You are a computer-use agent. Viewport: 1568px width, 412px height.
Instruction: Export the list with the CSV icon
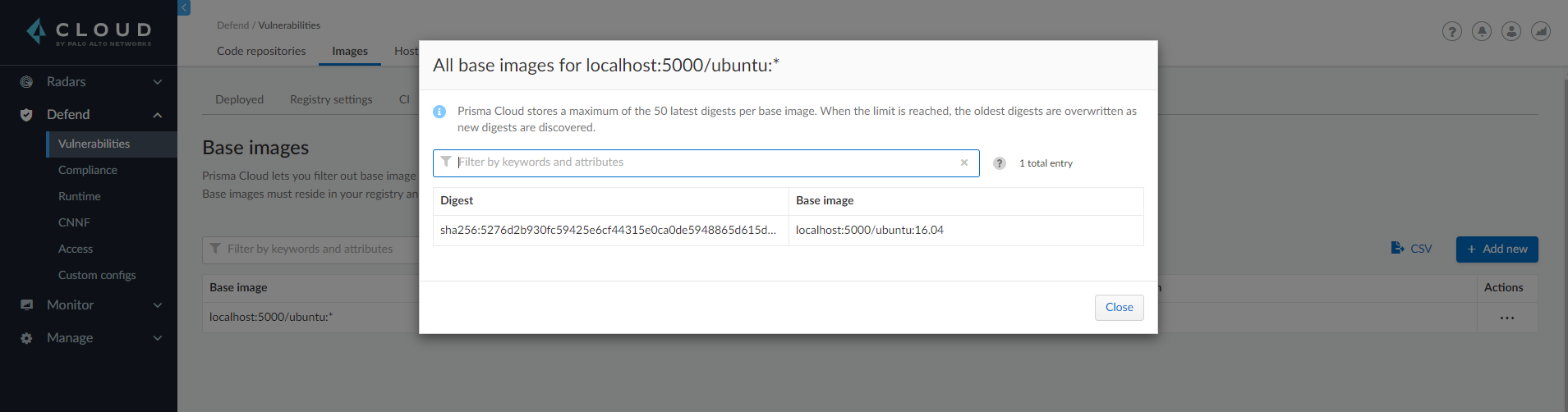coord(1397,248)
